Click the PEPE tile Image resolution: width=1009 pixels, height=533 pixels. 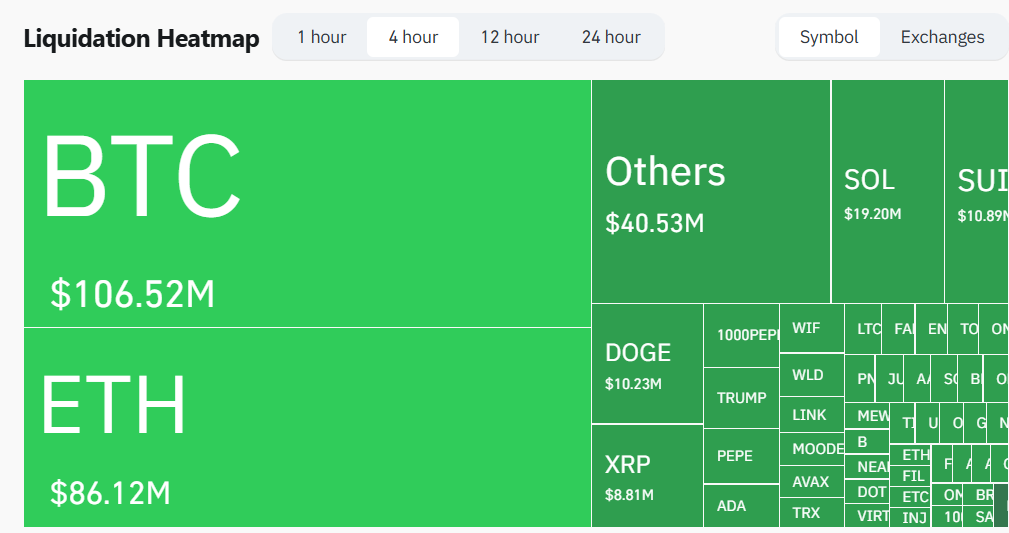click(x=742, y=456)
